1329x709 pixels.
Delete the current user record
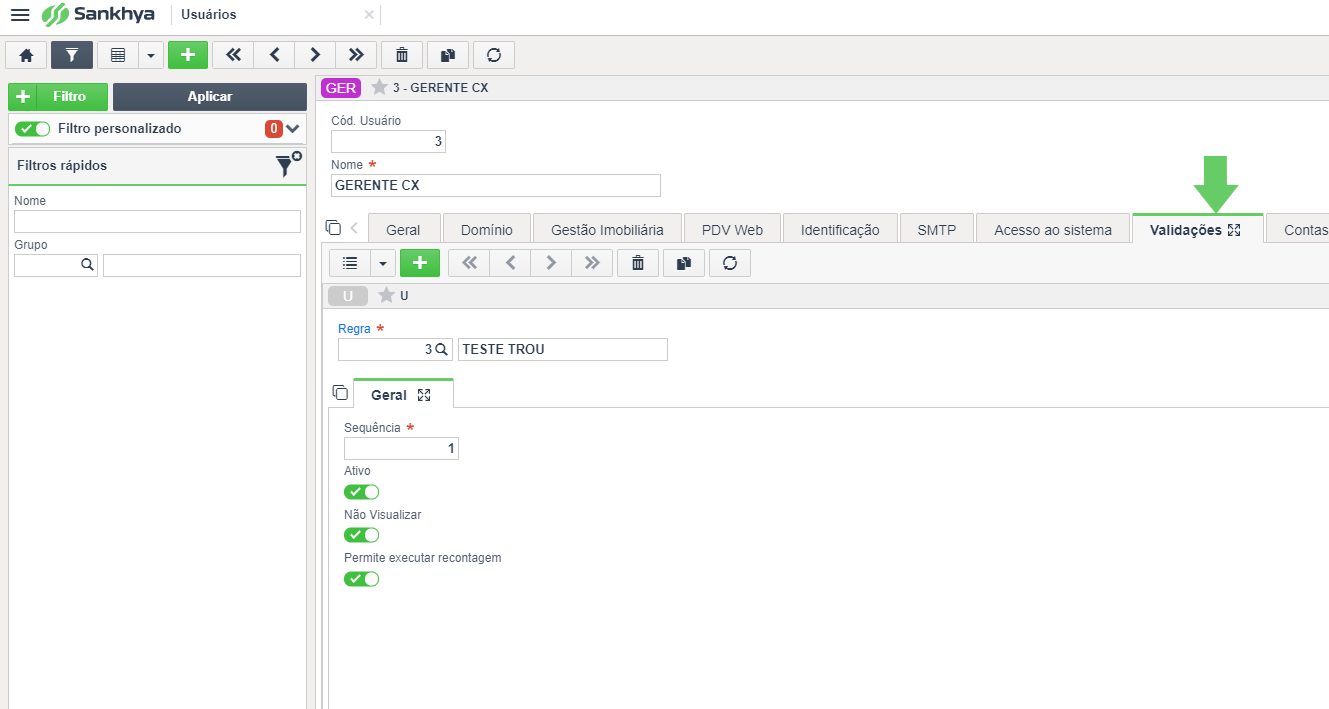(402, 55)
